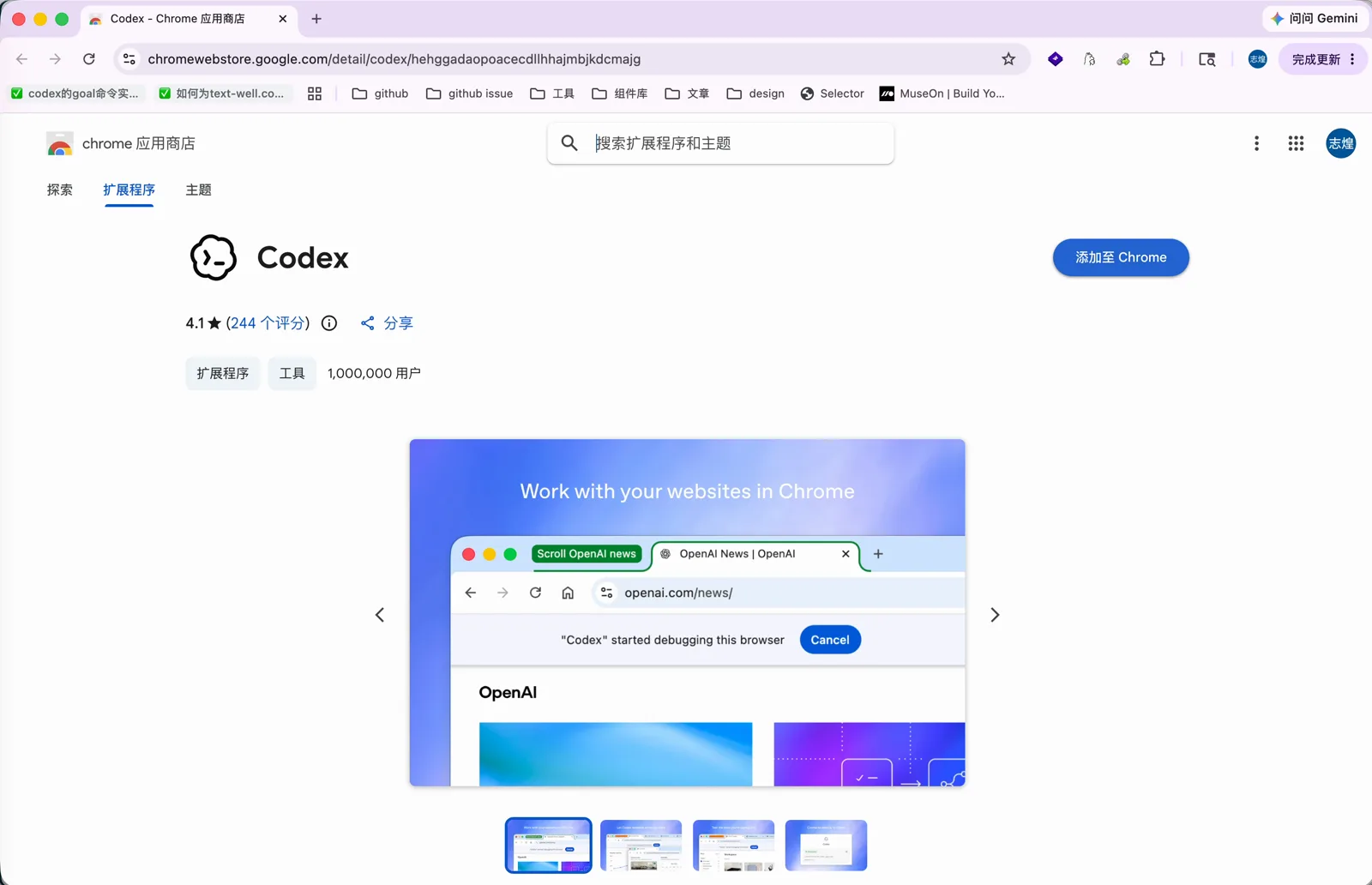The height and width of the screenshot is (885, 1372).
Task: Open a new browser tab
Action: pyautogui.click(x=316, y=19)
